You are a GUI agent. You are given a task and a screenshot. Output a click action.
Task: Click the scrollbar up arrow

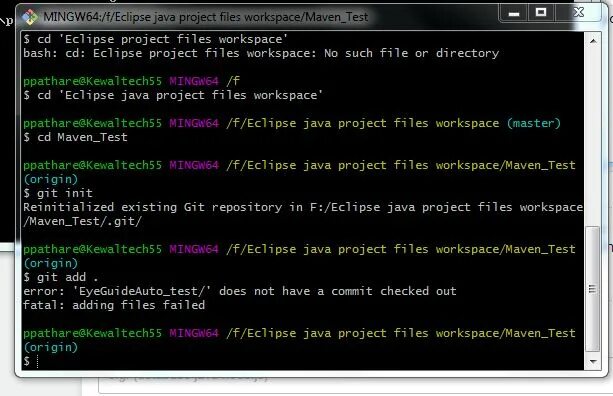[x=593, y=41]
